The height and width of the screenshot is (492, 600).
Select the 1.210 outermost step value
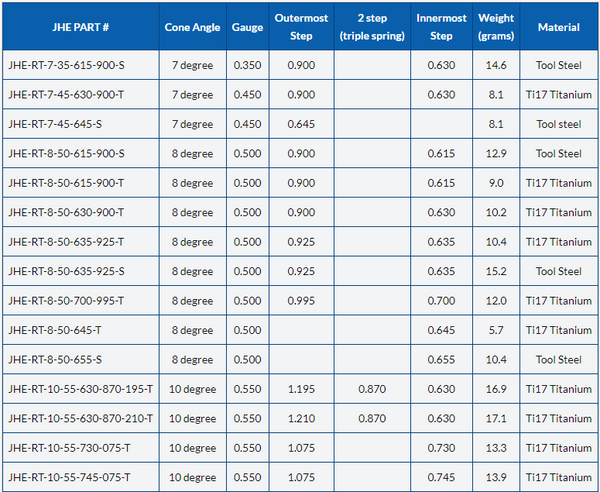[300, 417]
